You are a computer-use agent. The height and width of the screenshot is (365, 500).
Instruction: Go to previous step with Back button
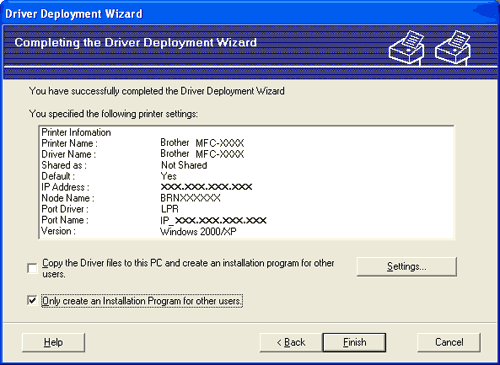[x=291, y=342]
